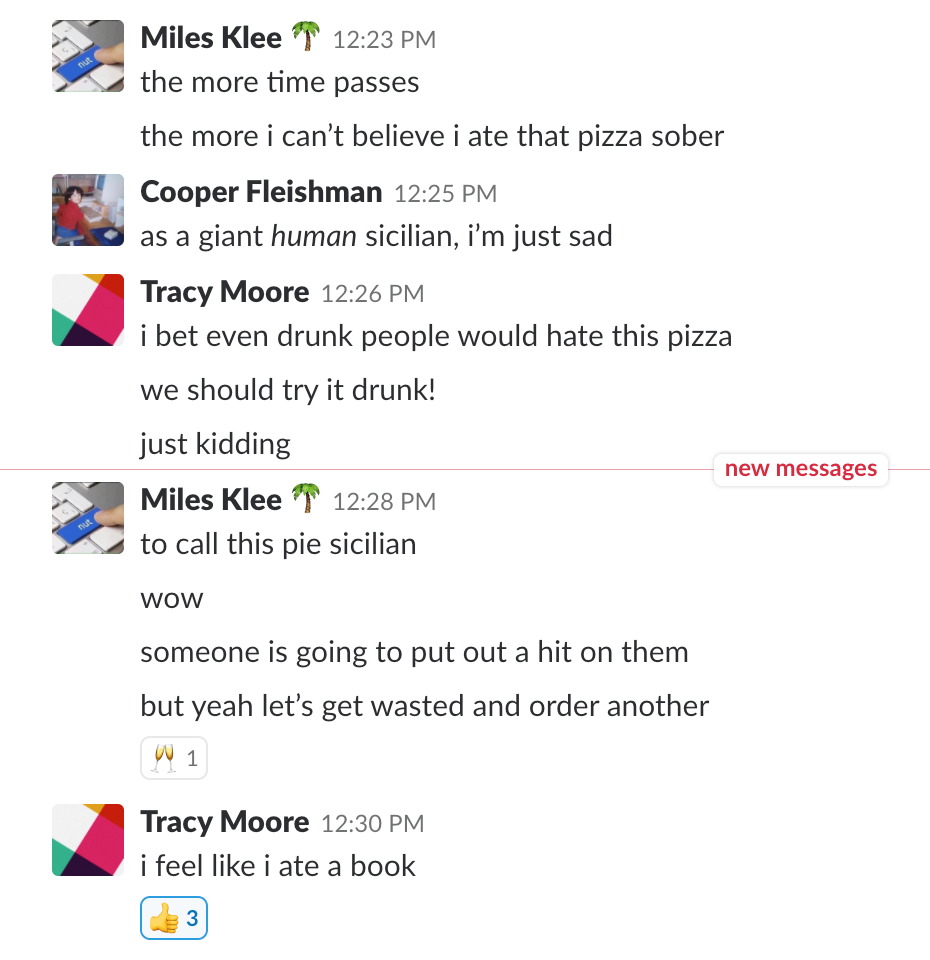The height and width of the screenshot is (960, 930).
Task: Open Tracy Moore's name at 12:30 PM
Action: (225, 822)
